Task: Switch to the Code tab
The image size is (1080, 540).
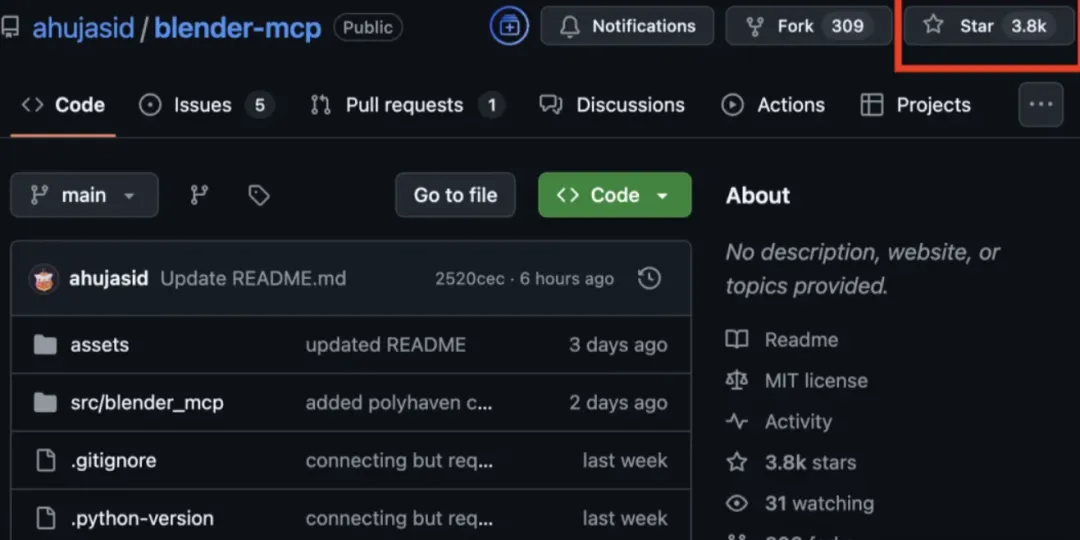Action: (63, 105)
